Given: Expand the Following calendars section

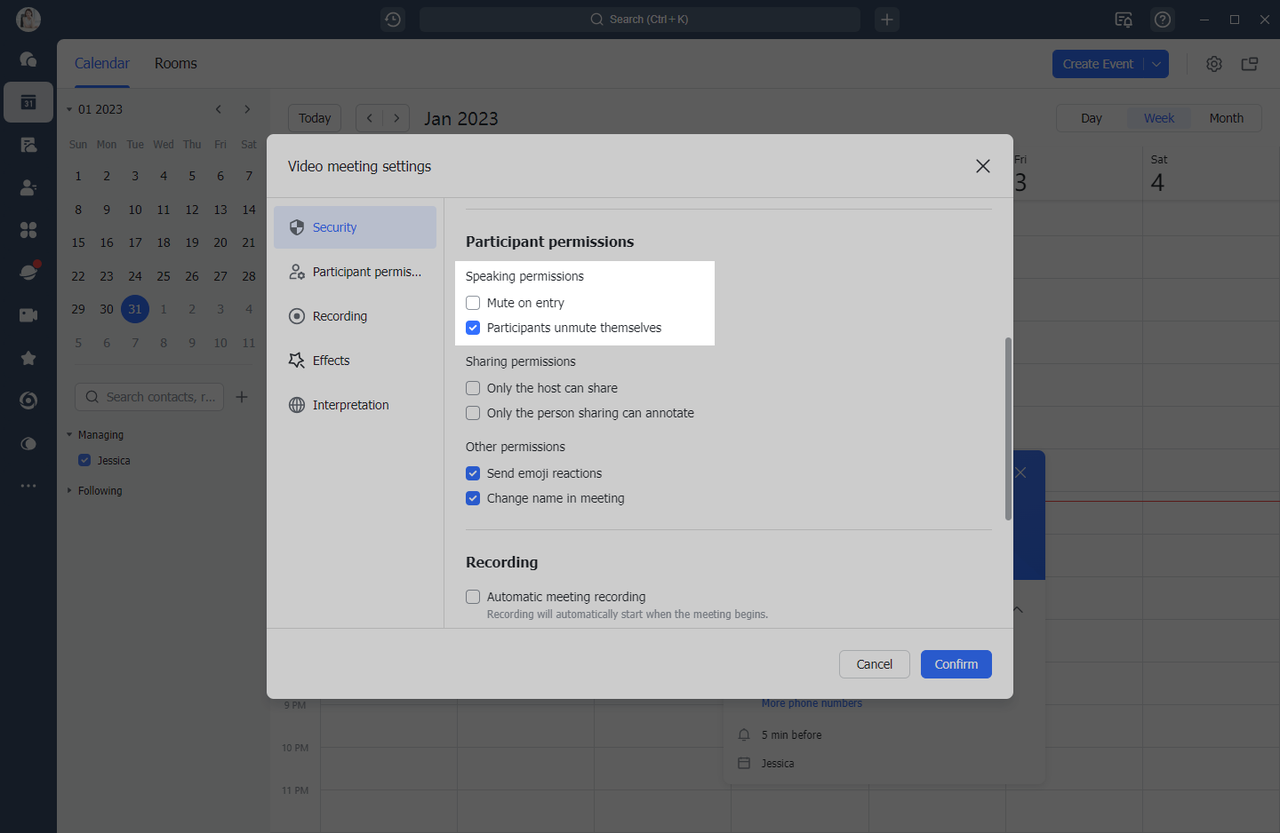Looking at the screenshot, I should click(70, 491).
